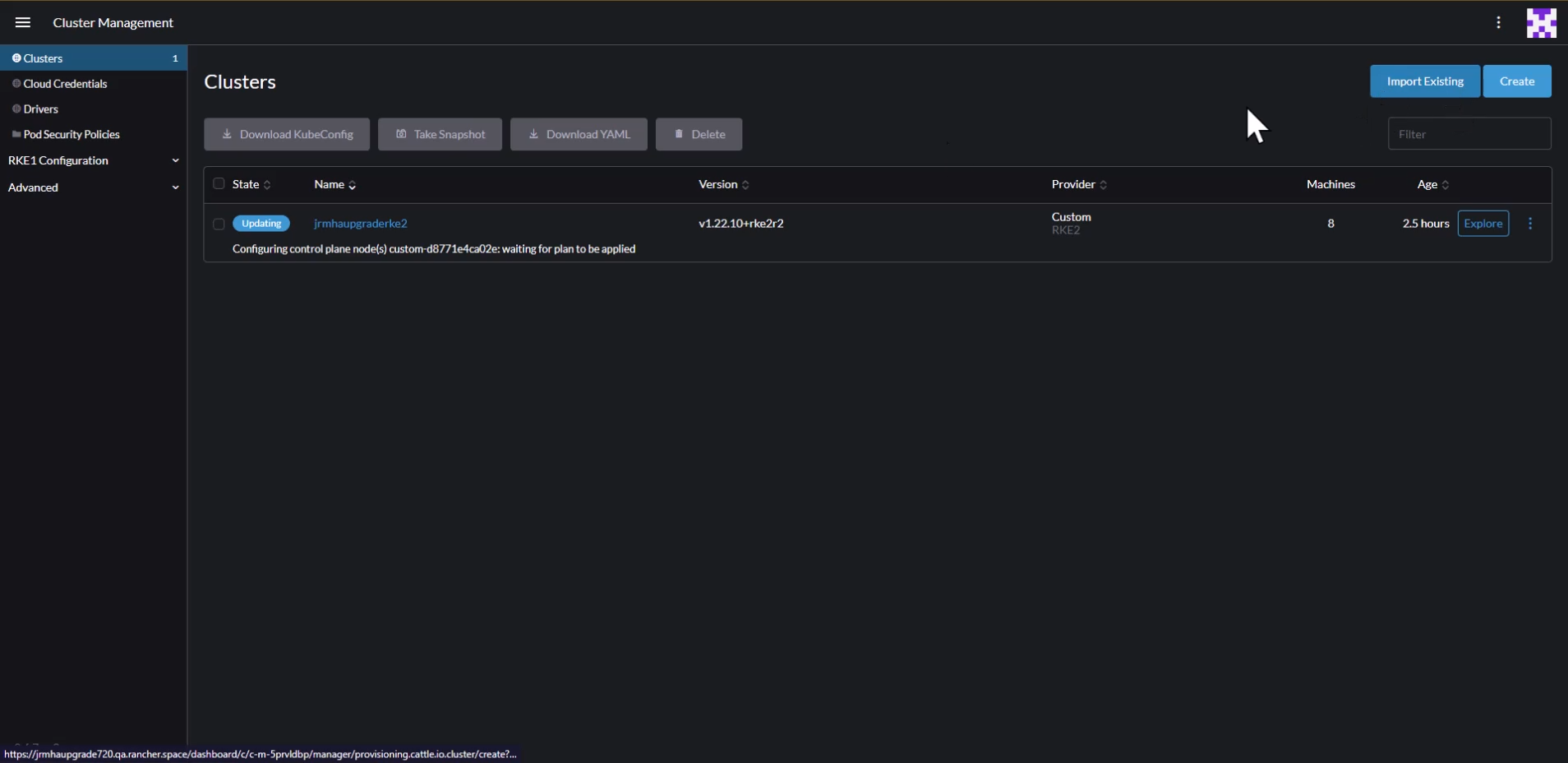Open the top-right kebab options menu
Image resolution: width=1568 pixels, height=763 pixels.
(x=1497, y=22)
